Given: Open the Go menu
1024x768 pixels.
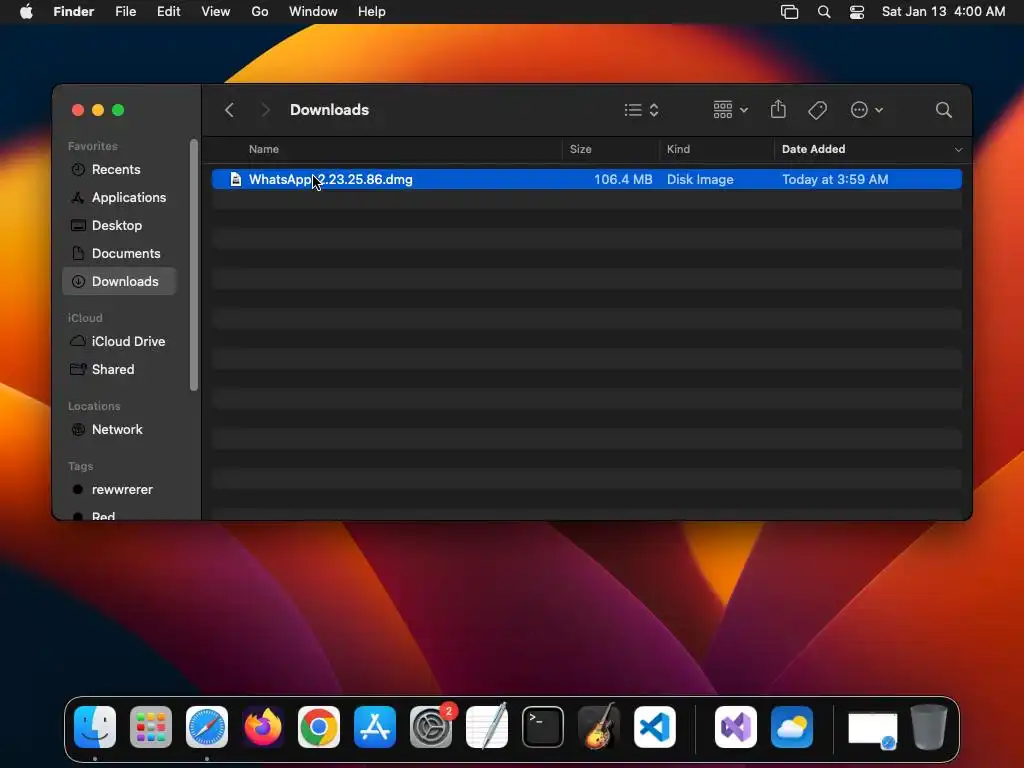Looking at the screenshot, I should 260,12.
